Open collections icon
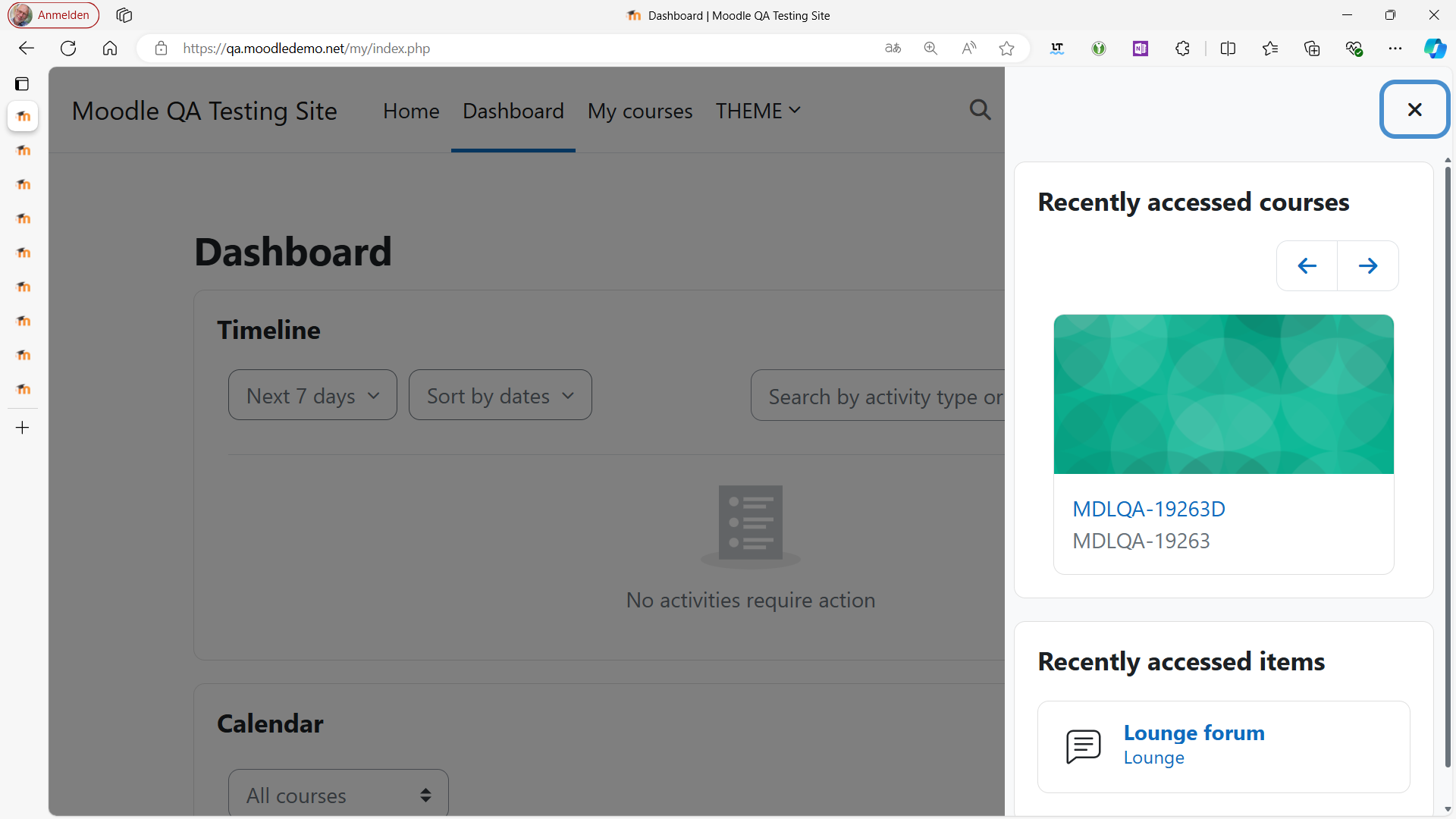Viewport: 1456px width, 819px height. point(1312,49)
